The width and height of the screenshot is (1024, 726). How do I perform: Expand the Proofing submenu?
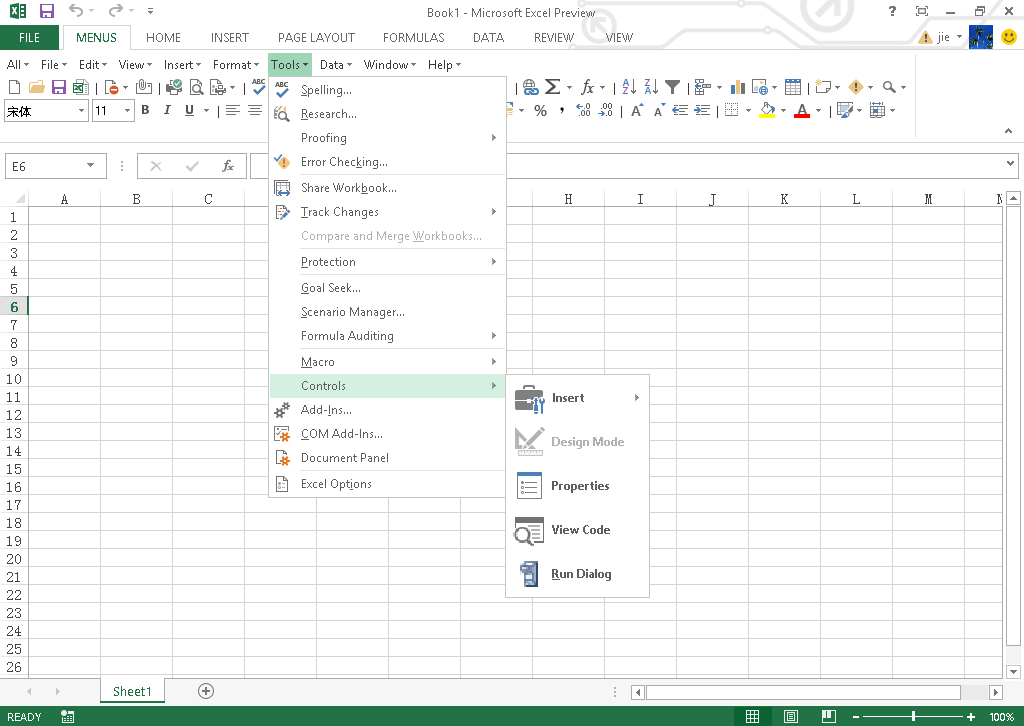tap(387, 138)
